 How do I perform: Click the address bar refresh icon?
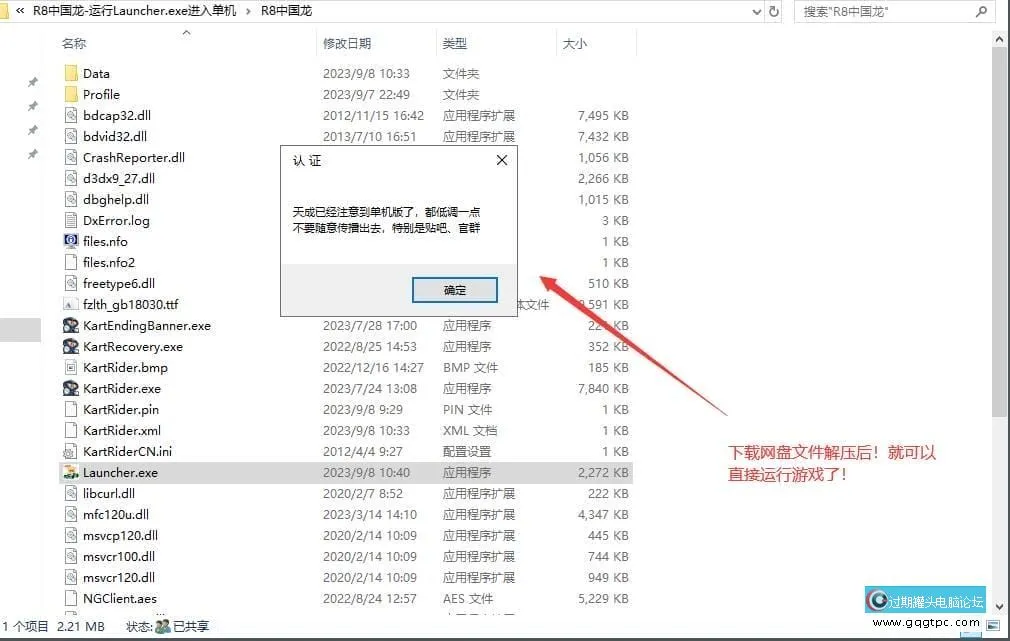pyautogui.click(x=776, y=11)
